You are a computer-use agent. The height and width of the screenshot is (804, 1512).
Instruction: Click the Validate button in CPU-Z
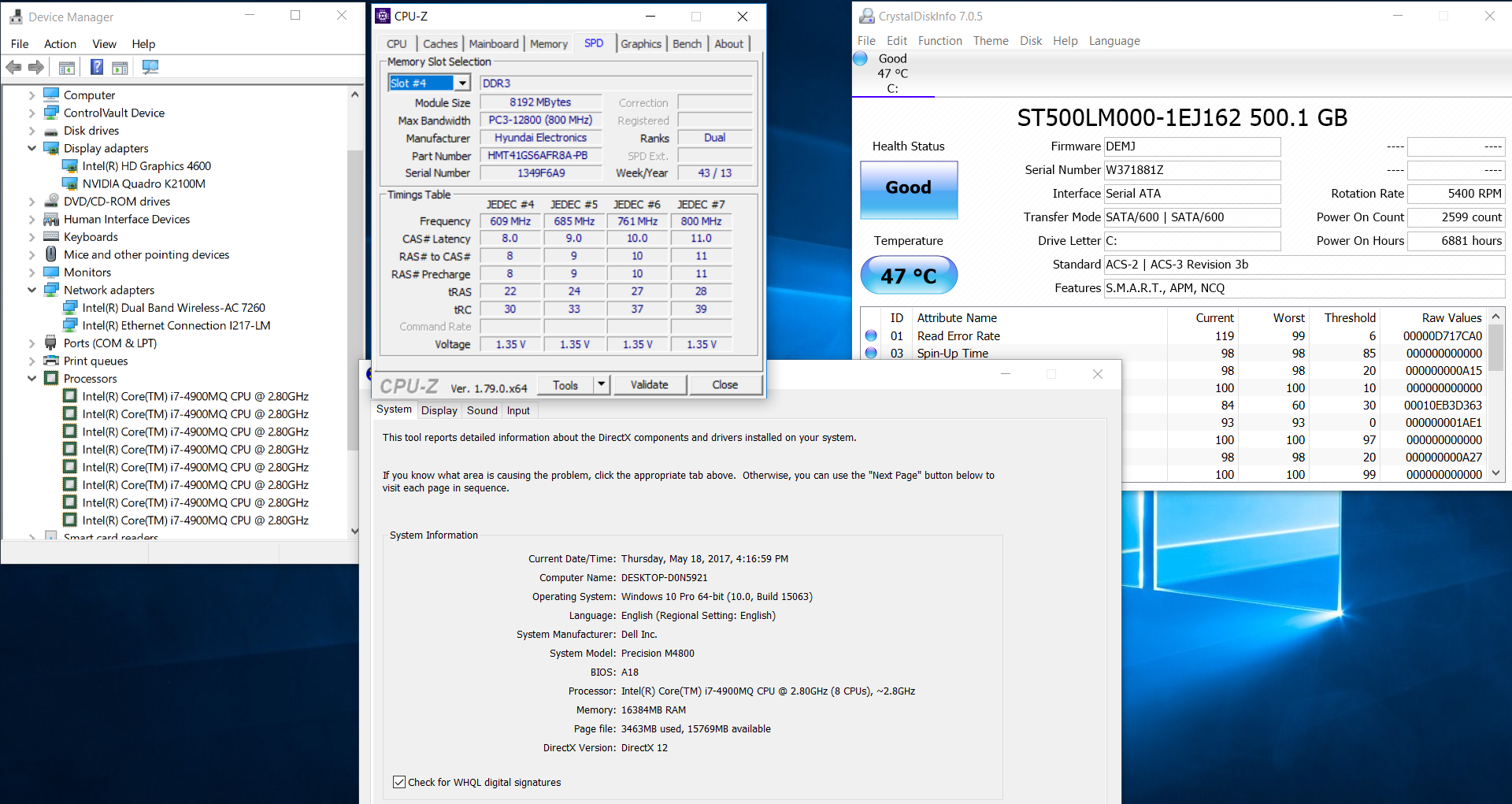[649, 384]
